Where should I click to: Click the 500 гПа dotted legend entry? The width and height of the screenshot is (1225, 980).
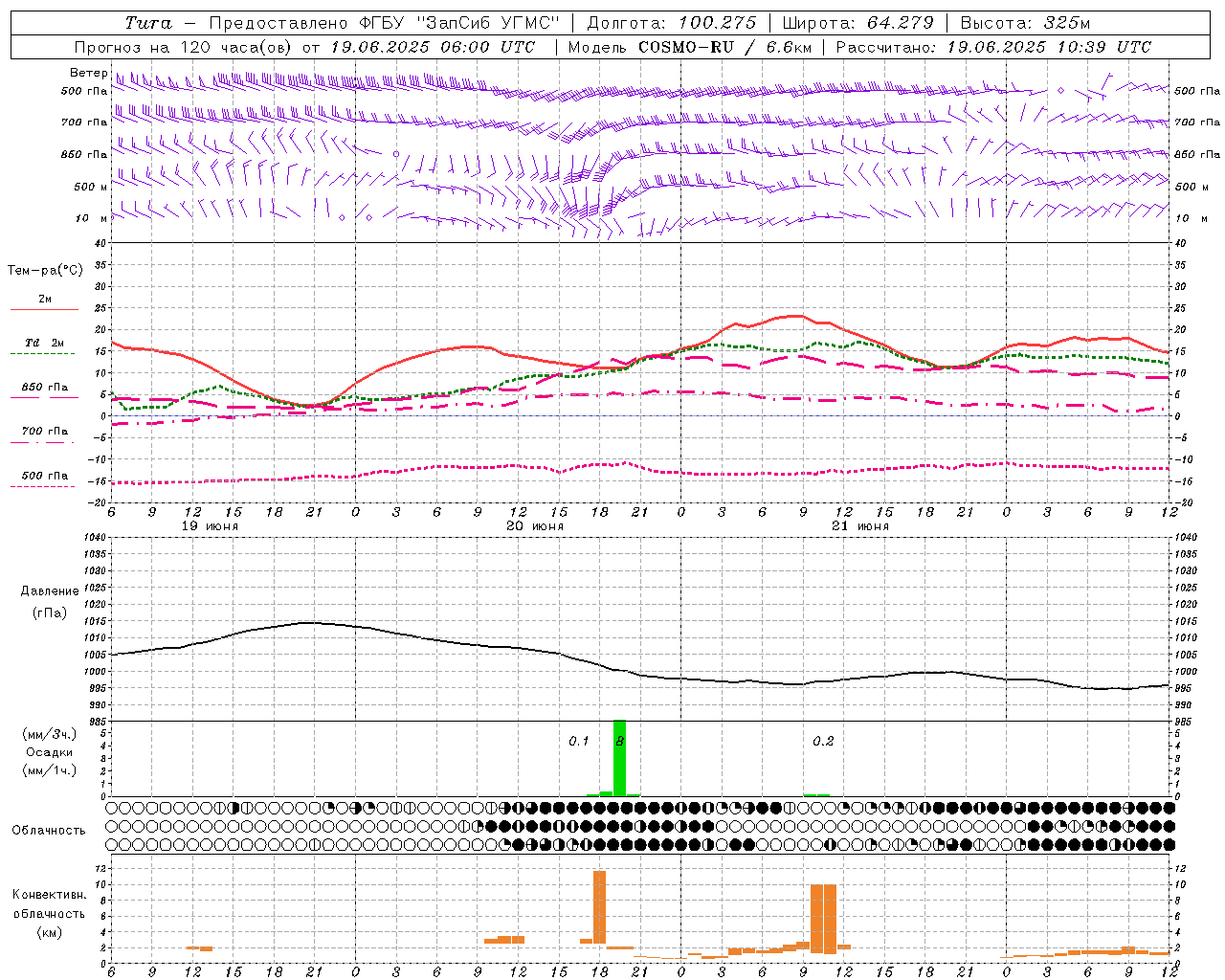click(x=44, y=479)
